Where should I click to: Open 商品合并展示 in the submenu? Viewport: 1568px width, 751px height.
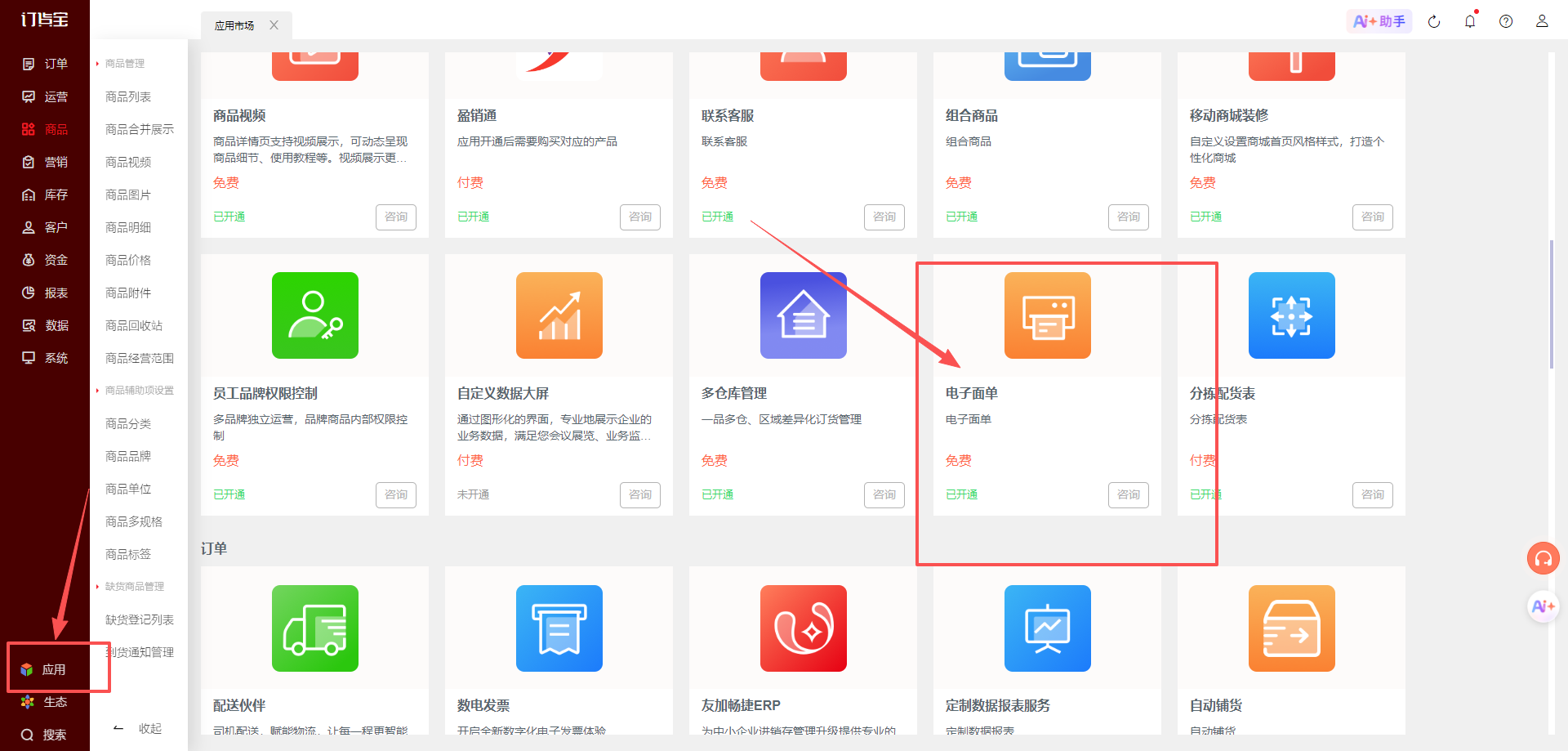point(140,129)
